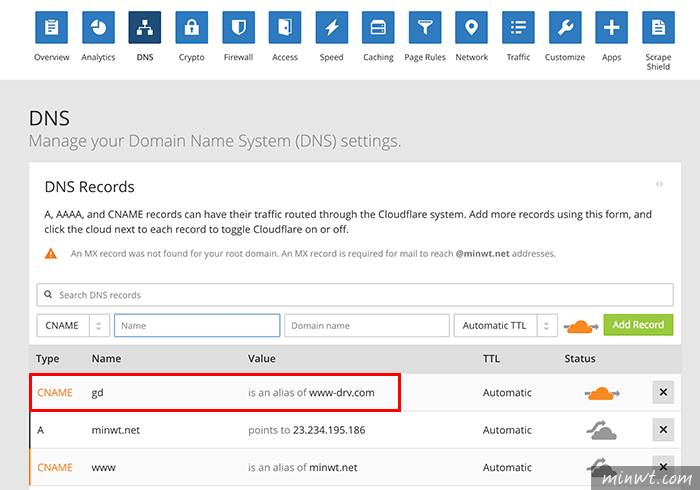The image size is (700, 490).
Task: Click the A type of minwt.net row
Action: pos(41,430)
